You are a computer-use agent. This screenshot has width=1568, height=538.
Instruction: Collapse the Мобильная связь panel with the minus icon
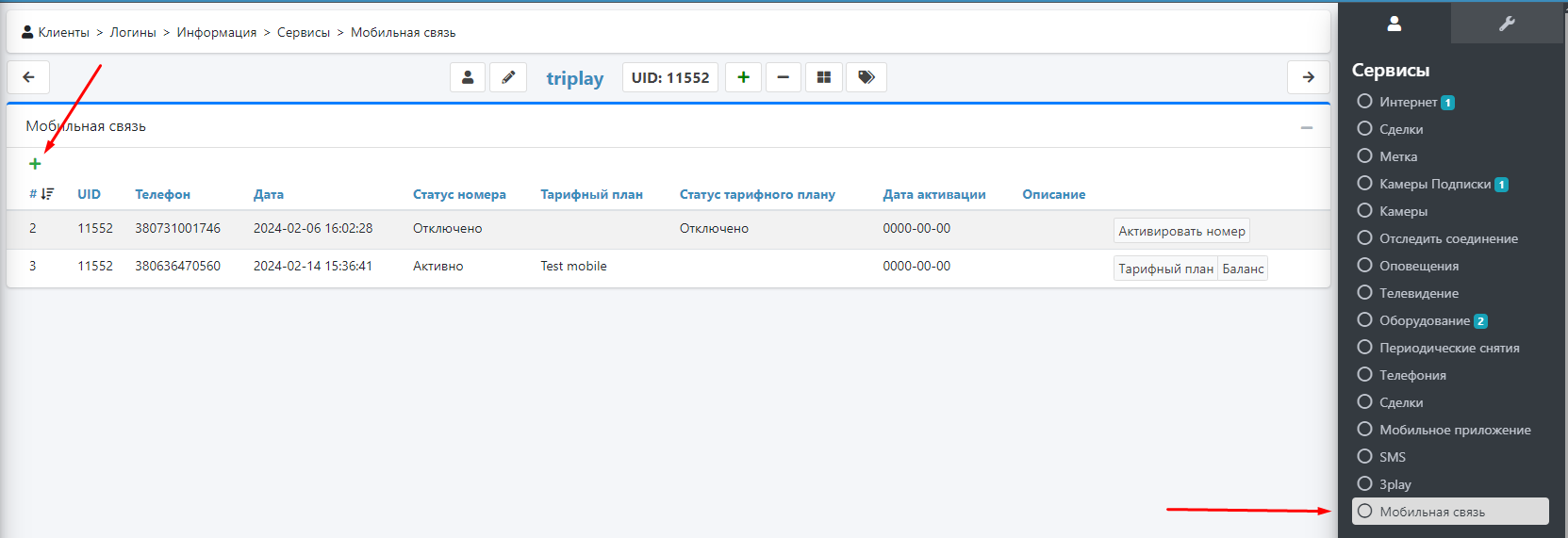(x=1307, y=127)
